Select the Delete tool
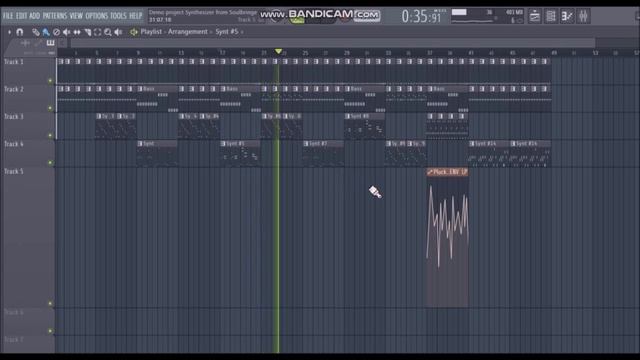 [x=56, y=32]
